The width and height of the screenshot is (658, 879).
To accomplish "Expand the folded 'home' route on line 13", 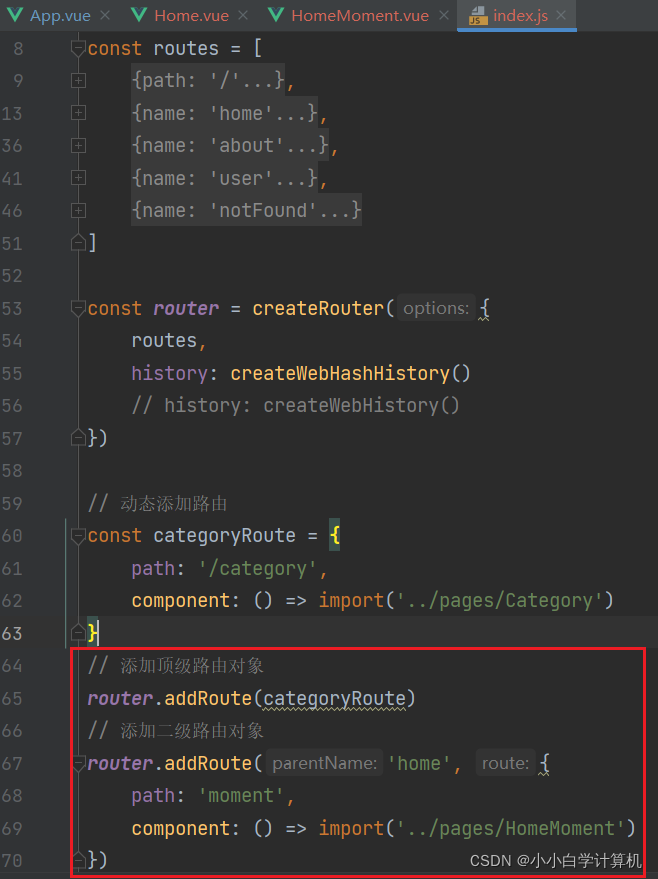I will tap(78, 113).
